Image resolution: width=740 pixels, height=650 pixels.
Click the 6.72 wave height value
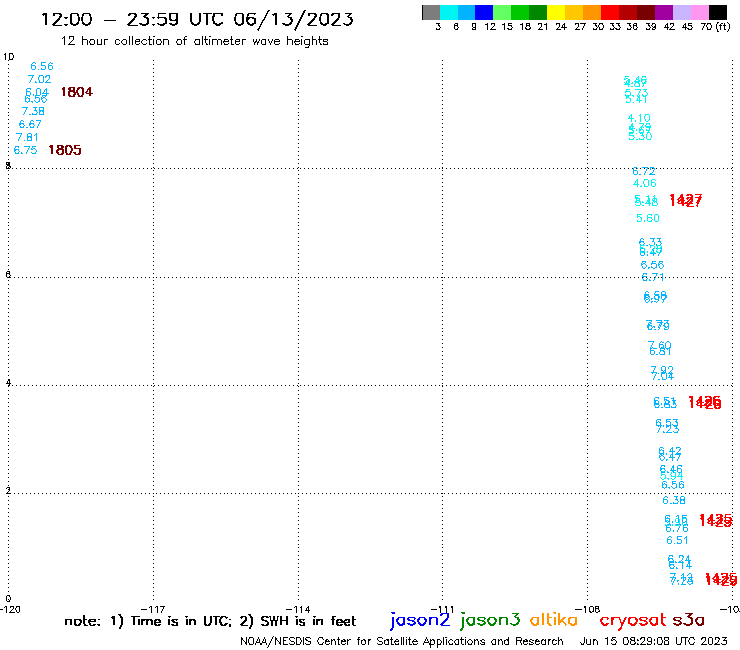[x=644, y=171]
